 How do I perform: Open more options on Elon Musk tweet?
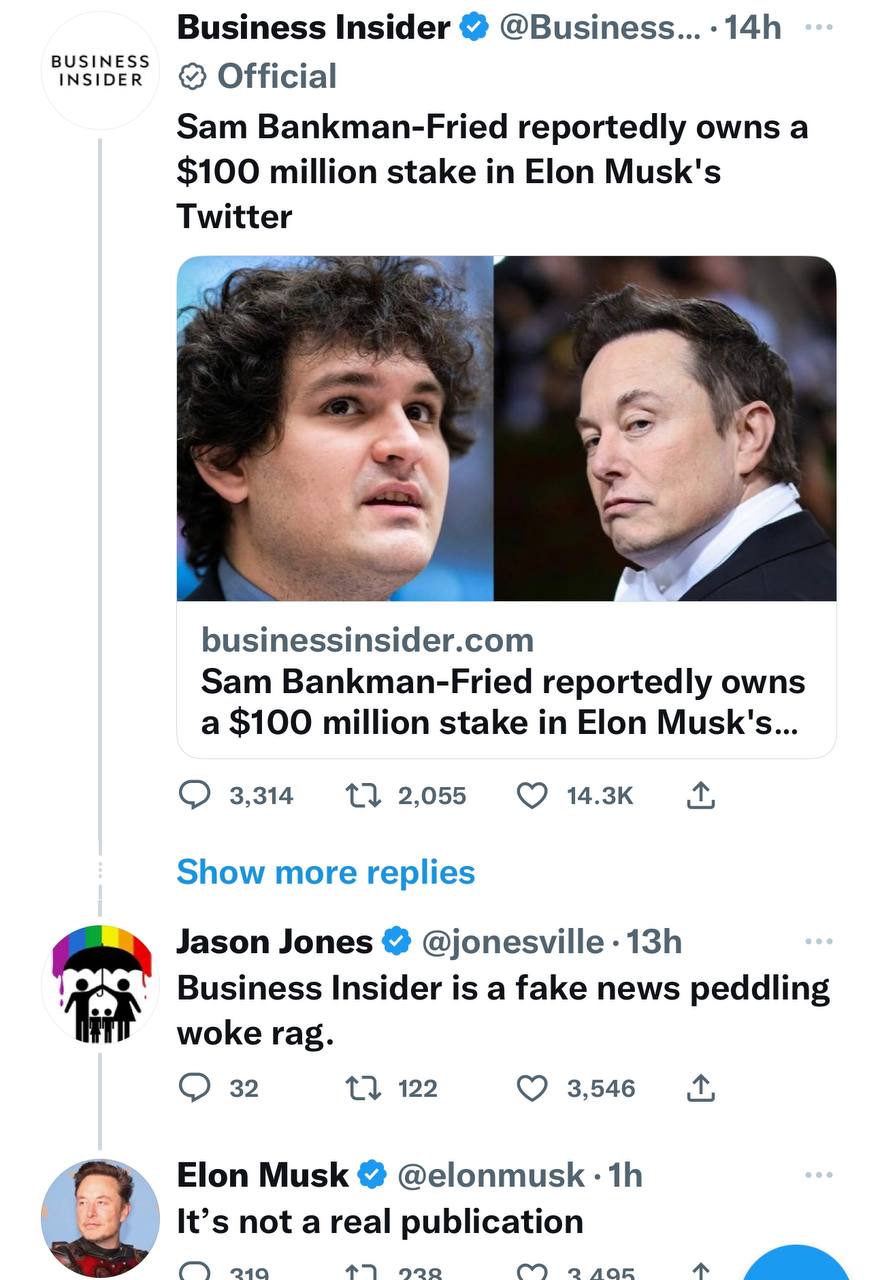tap(818, 1175)
